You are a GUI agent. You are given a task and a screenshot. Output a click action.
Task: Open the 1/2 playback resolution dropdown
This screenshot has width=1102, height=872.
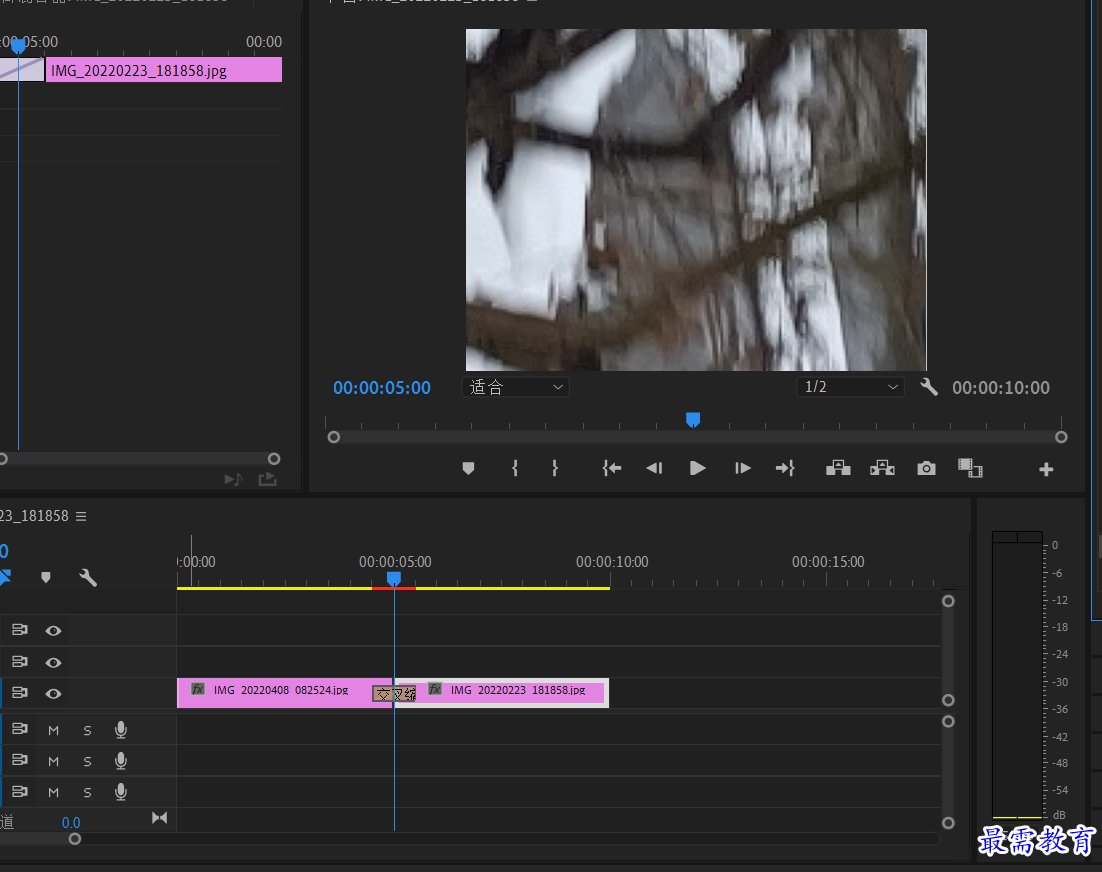850,387
